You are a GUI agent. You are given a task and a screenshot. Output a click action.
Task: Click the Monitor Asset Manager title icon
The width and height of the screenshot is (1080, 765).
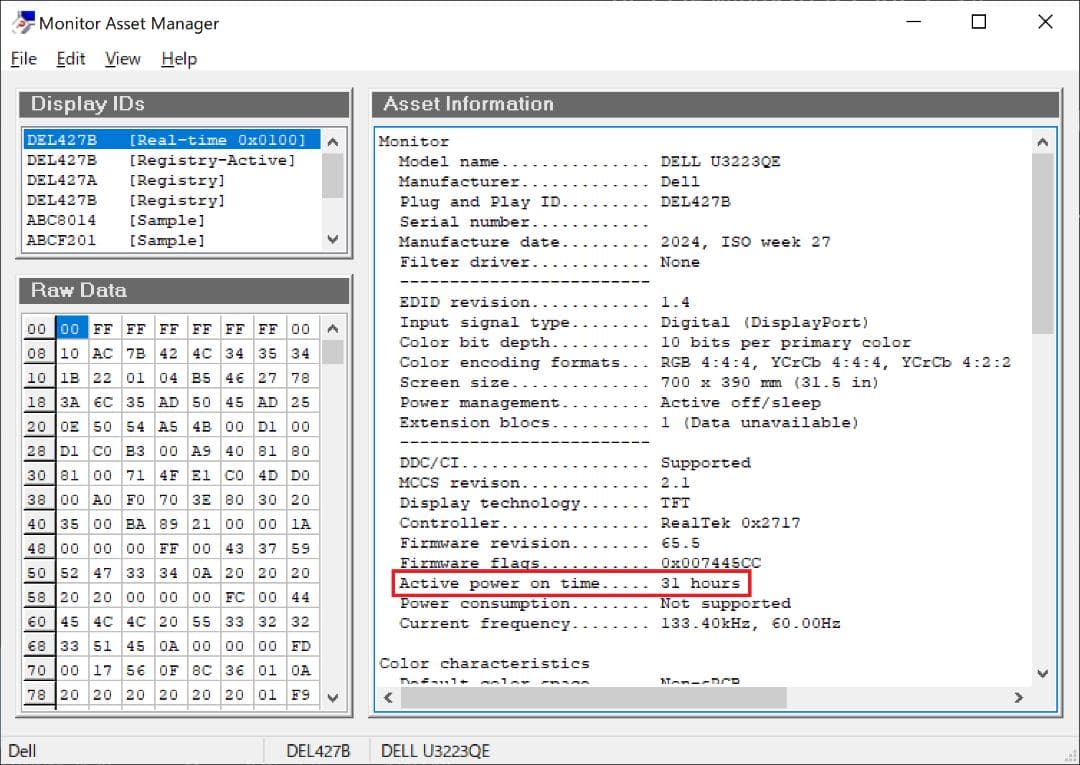[x=23, y=23]
